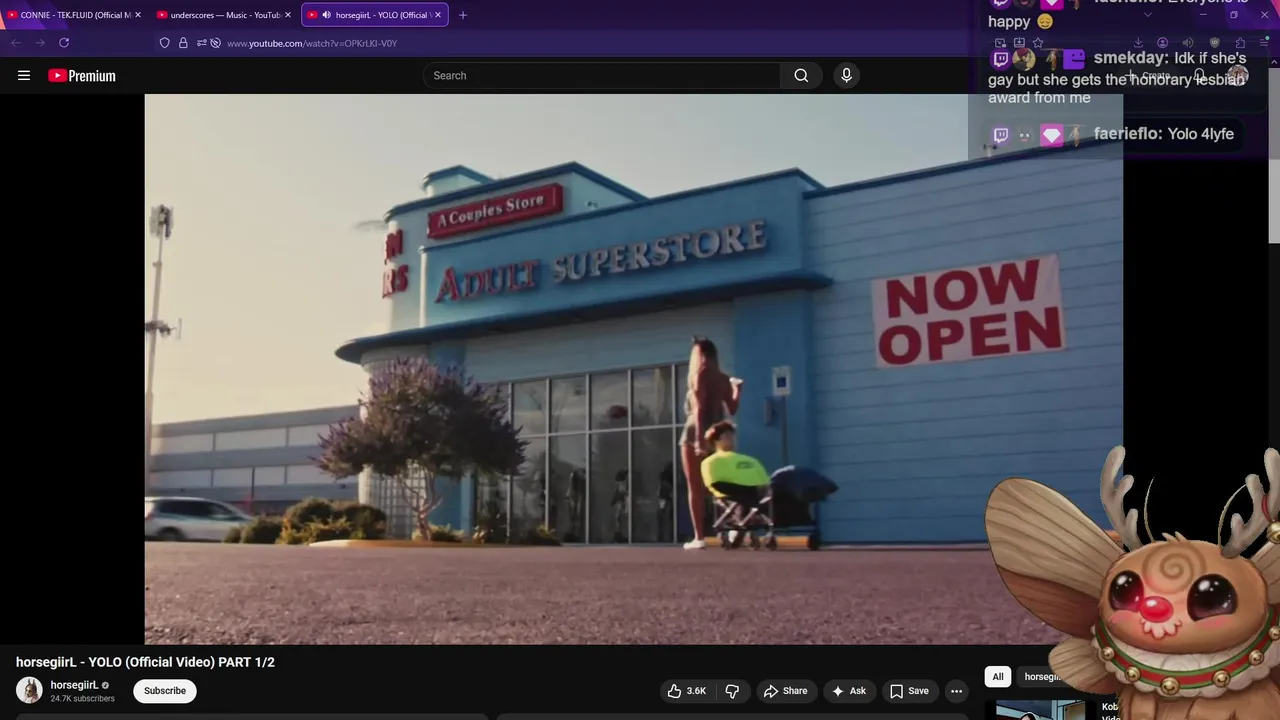
Task: Select the horsegiirL chip filter
Action: click(1042, 677)
